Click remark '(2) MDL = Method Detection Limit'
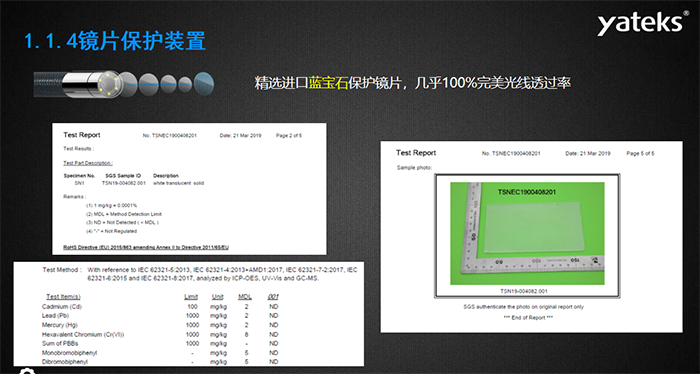Image resolution: width=700 pixels, height=374 pixels. pyautogui.click(x=124, y=214)
